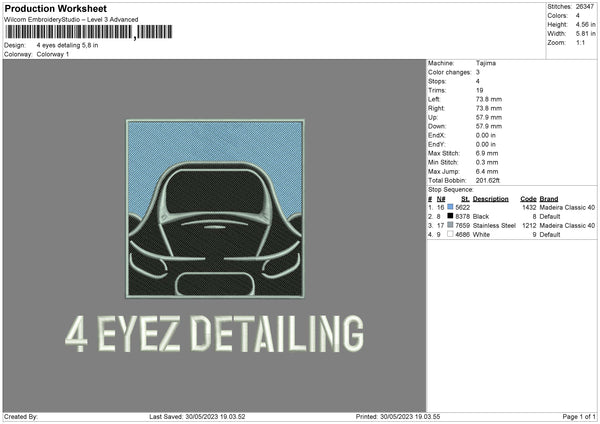Click the 'White' description in row 4
600x424 pixels.
coord(481,235)
